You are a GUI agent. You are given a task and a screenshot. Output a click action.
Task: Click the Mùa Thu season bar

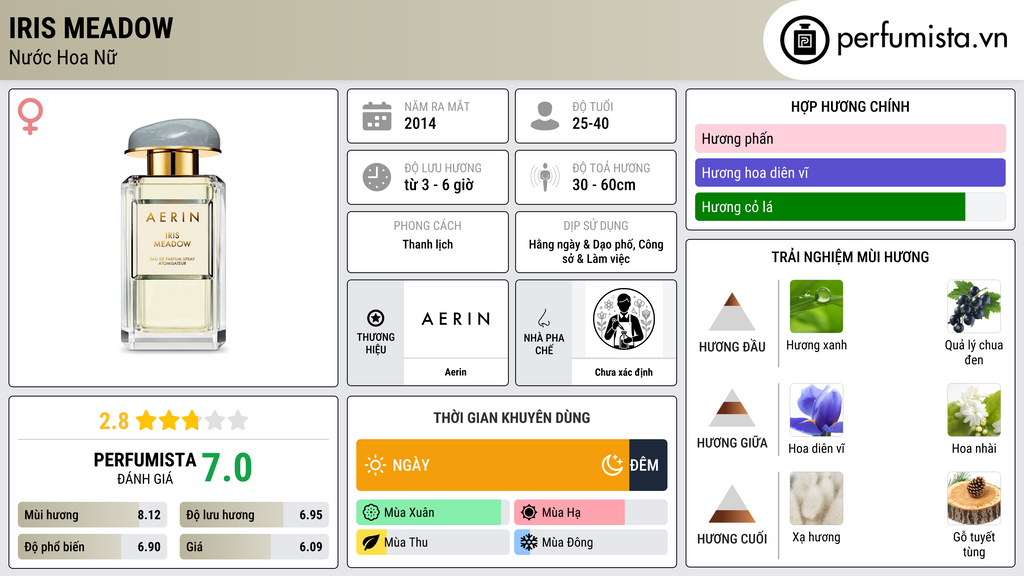[432, 542]
